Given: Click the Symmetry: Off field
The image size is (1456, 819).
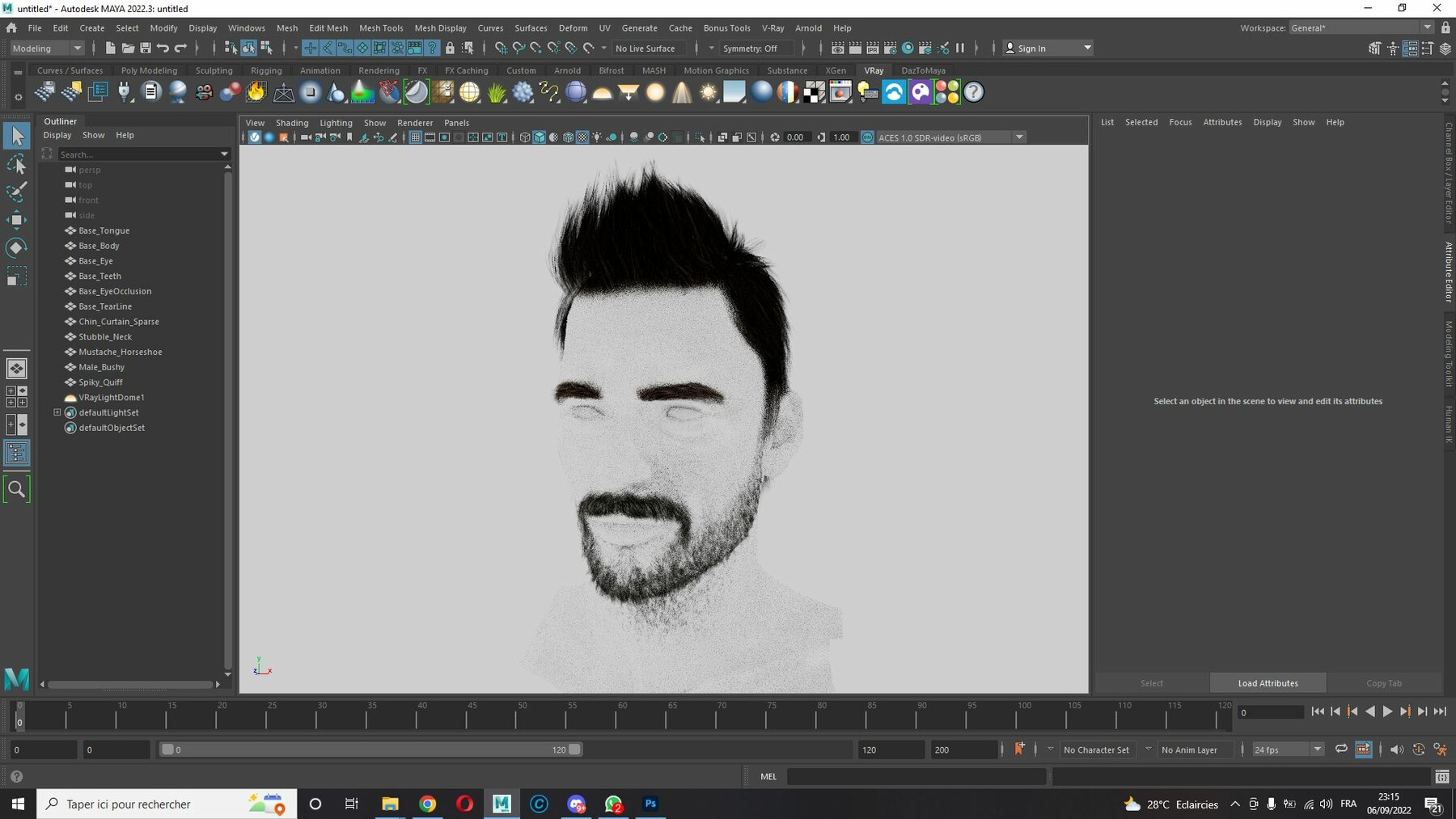Looking at the screenshot, I should click(x=756, y=49).
